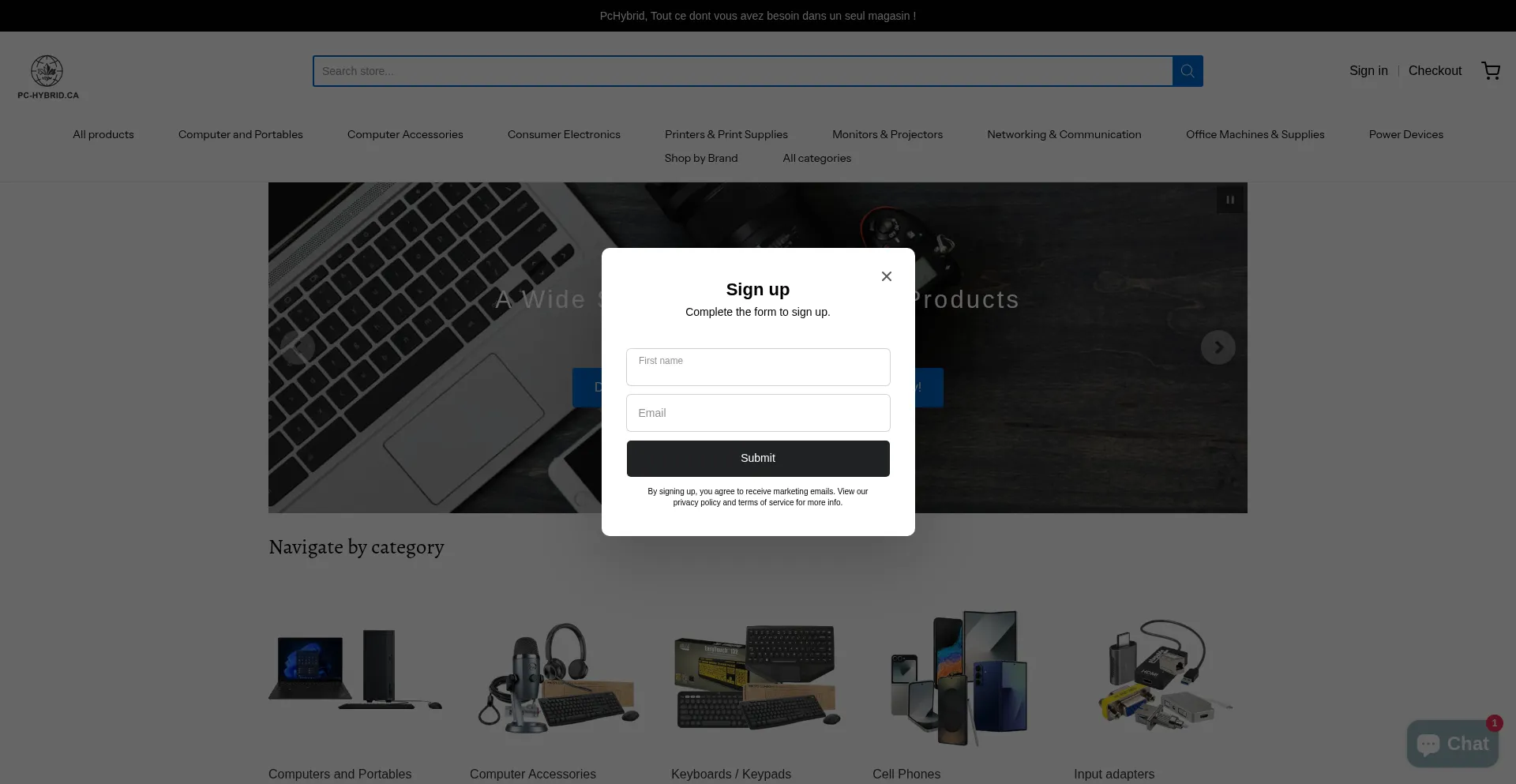Viewport: 1516px width, 784px height.
Task: Open All products menu
Action: (103, 135)
